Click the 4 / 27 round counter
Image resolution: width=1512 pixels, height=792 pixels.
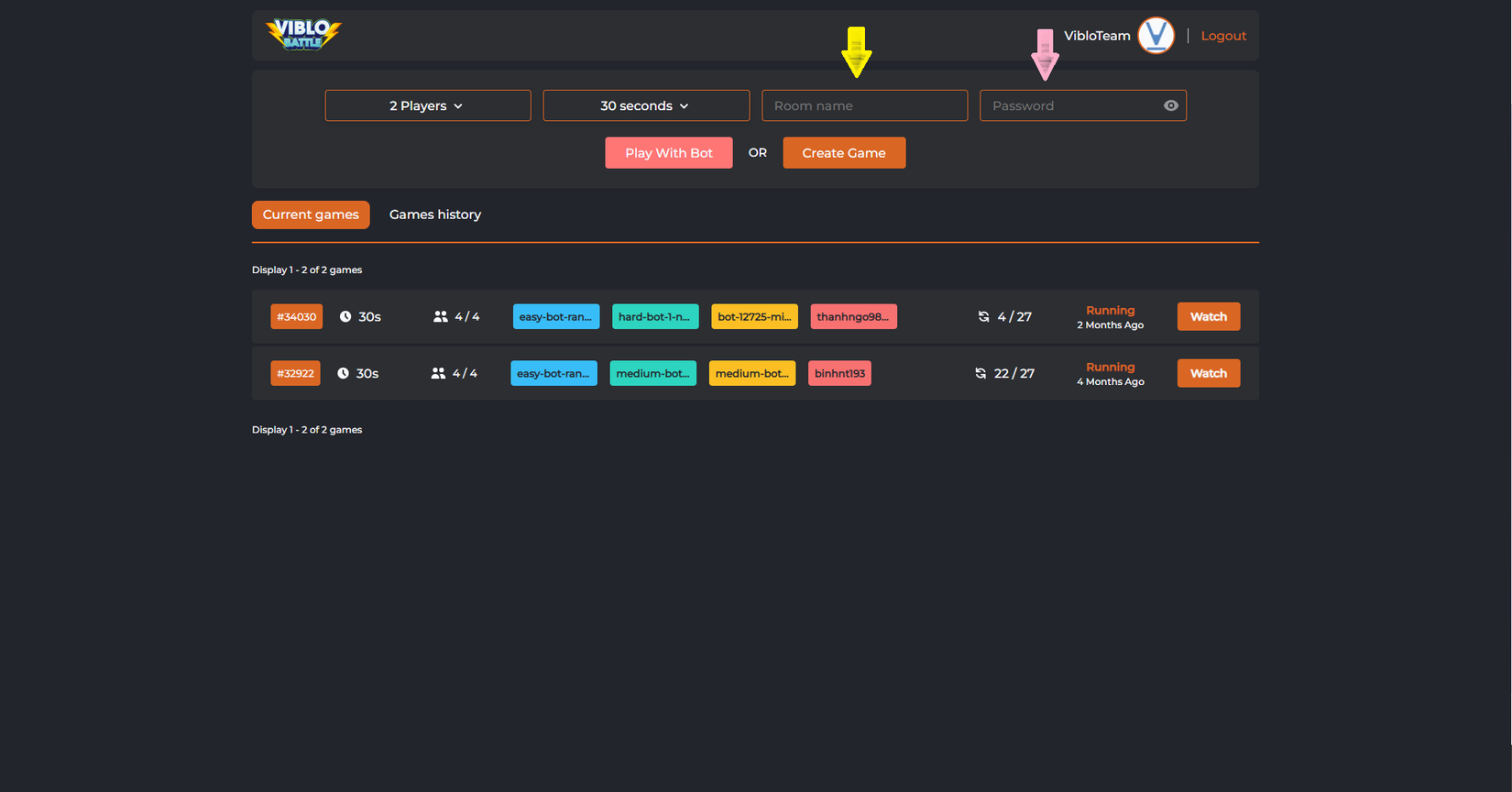coord(1014,316)
